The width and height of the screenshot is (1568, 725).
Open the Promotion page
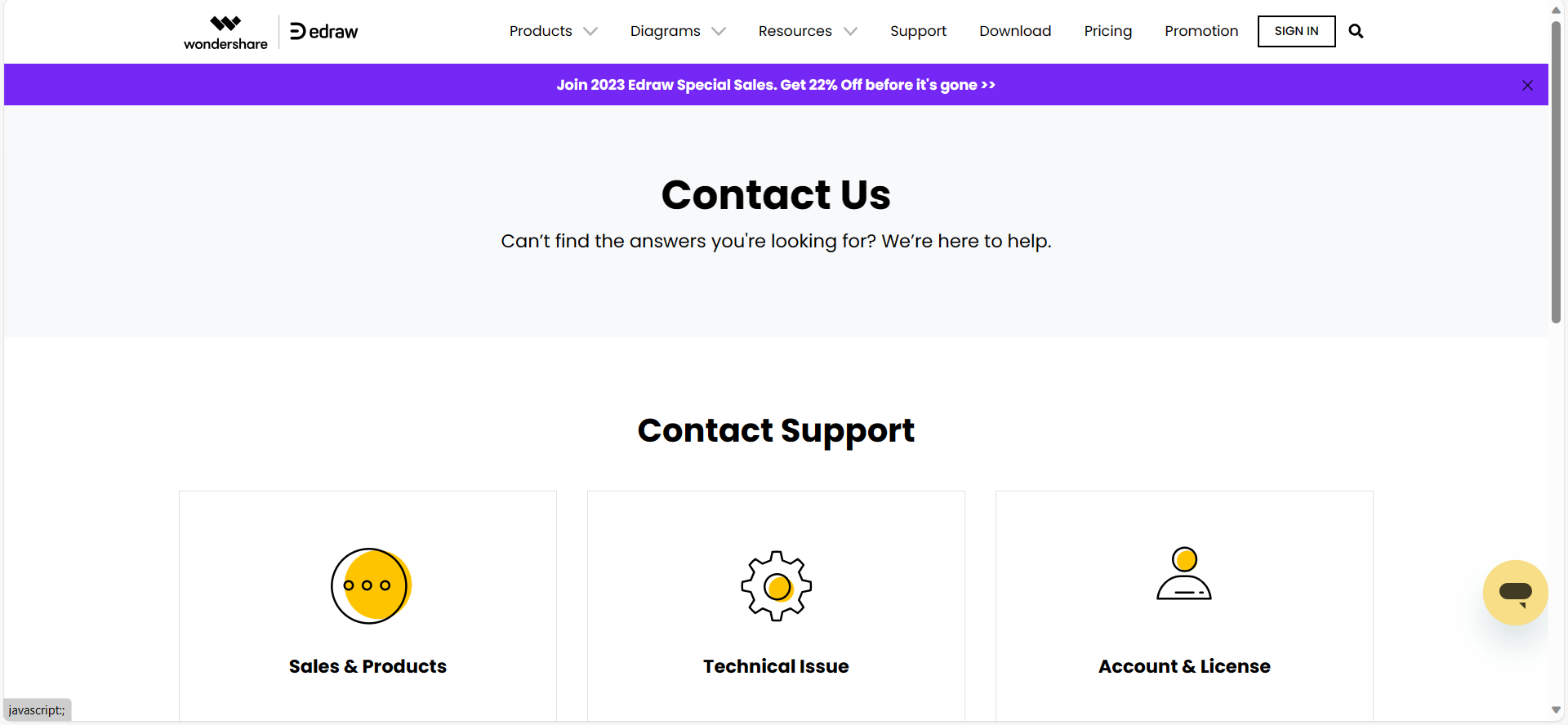point(1201,31)
